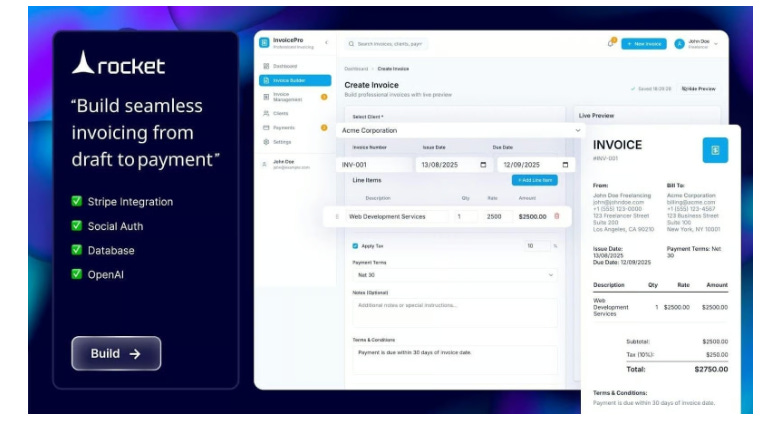Click the Hide Preview button
The height and width of the screenshot is (427, 780).
coord(698,89)
